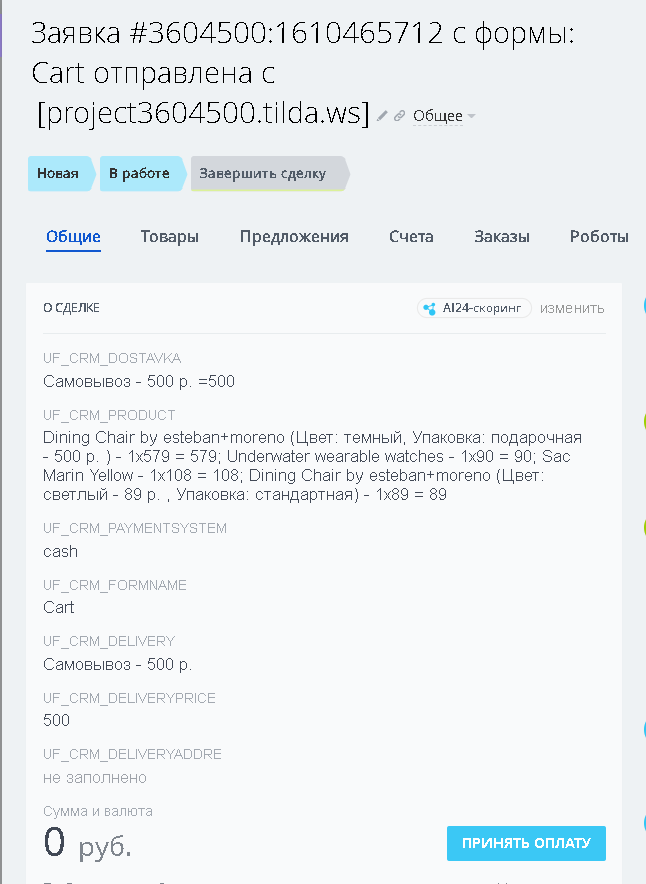
Task: Click the UF_CRM_PAYMENTSYSTEM field label
Action: click(x=135, y=528)
